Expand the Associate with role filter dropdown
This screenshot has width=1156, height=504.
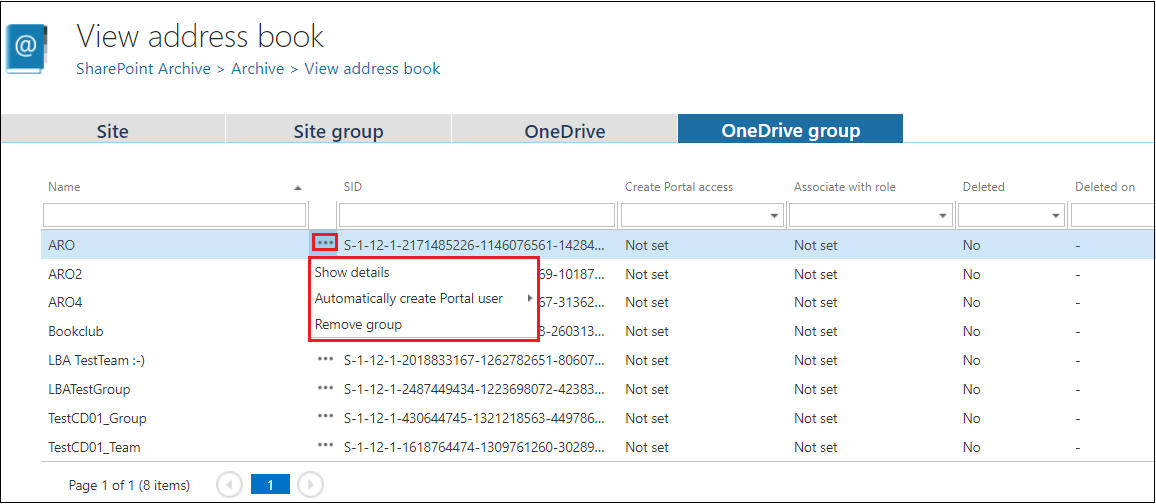pyautogui.click(x=943, y=216)
